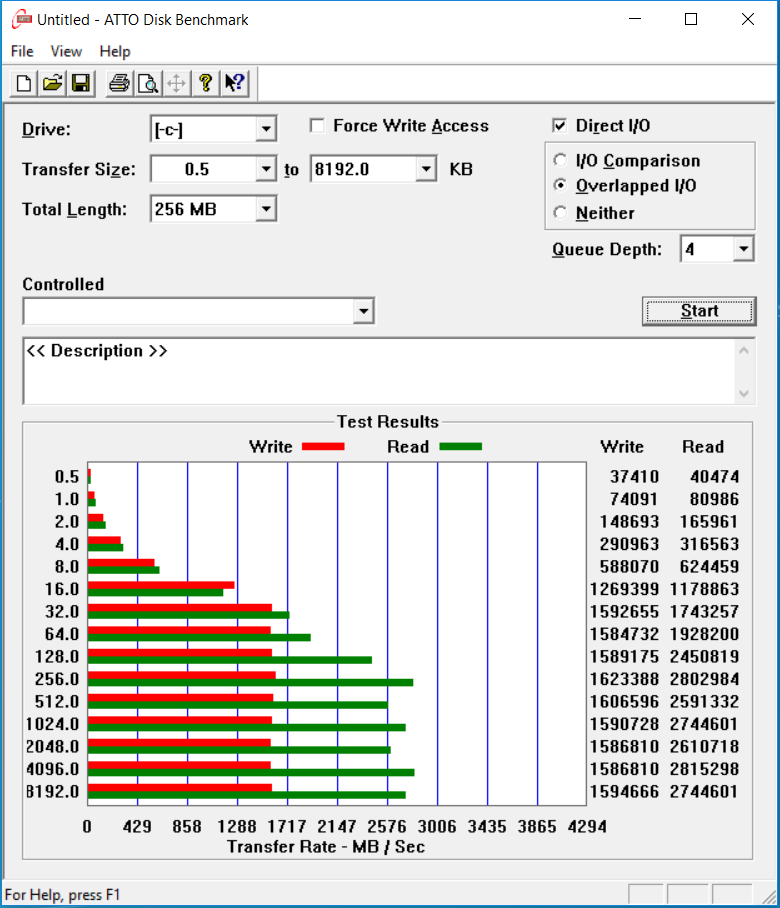
Task: Click the 8192.0 row label in chart
Action: (x=53, y=791)
